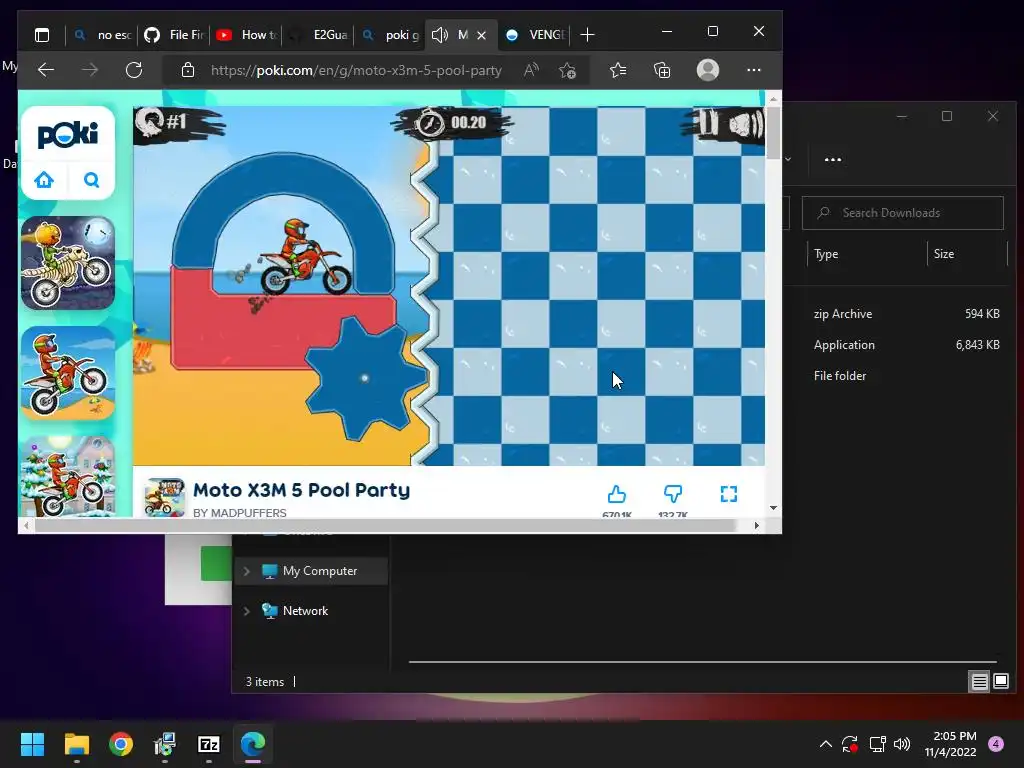Close the Moto X3M tab
Viewport: 1024px width, 768px height.
(481, 35)
